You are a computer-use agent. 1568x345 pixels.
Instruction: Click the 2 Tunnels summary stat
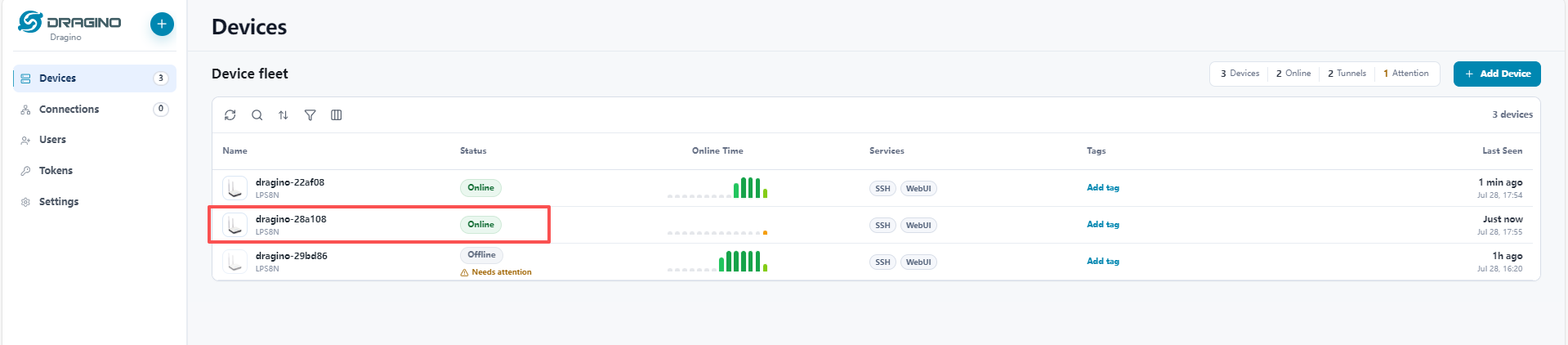(1347, 74)
